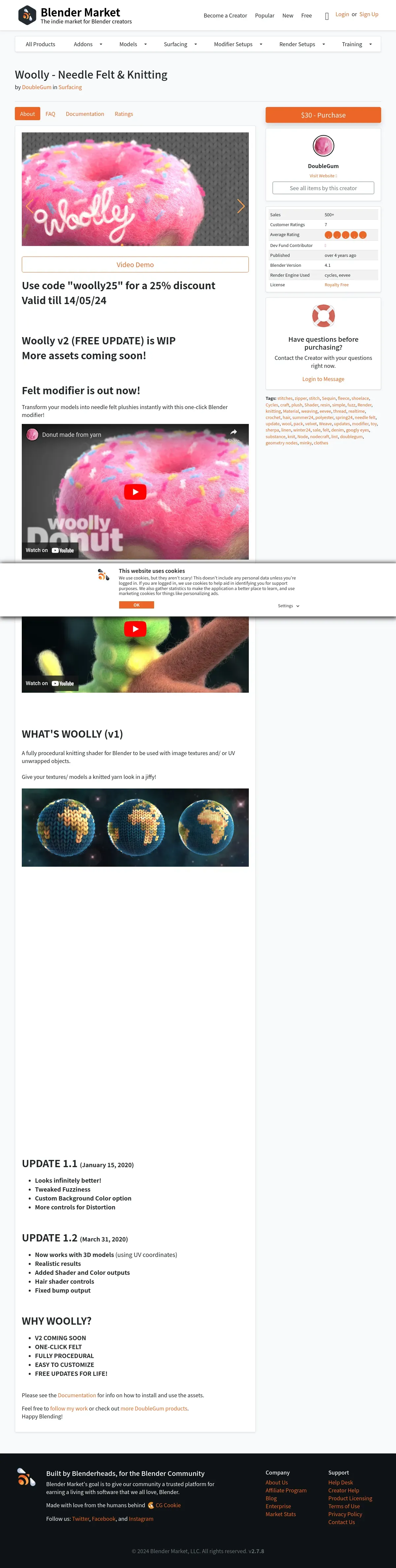Open Become a Creator link
Viewport: 396px width, 1568px height.
[x=225, y=16]
